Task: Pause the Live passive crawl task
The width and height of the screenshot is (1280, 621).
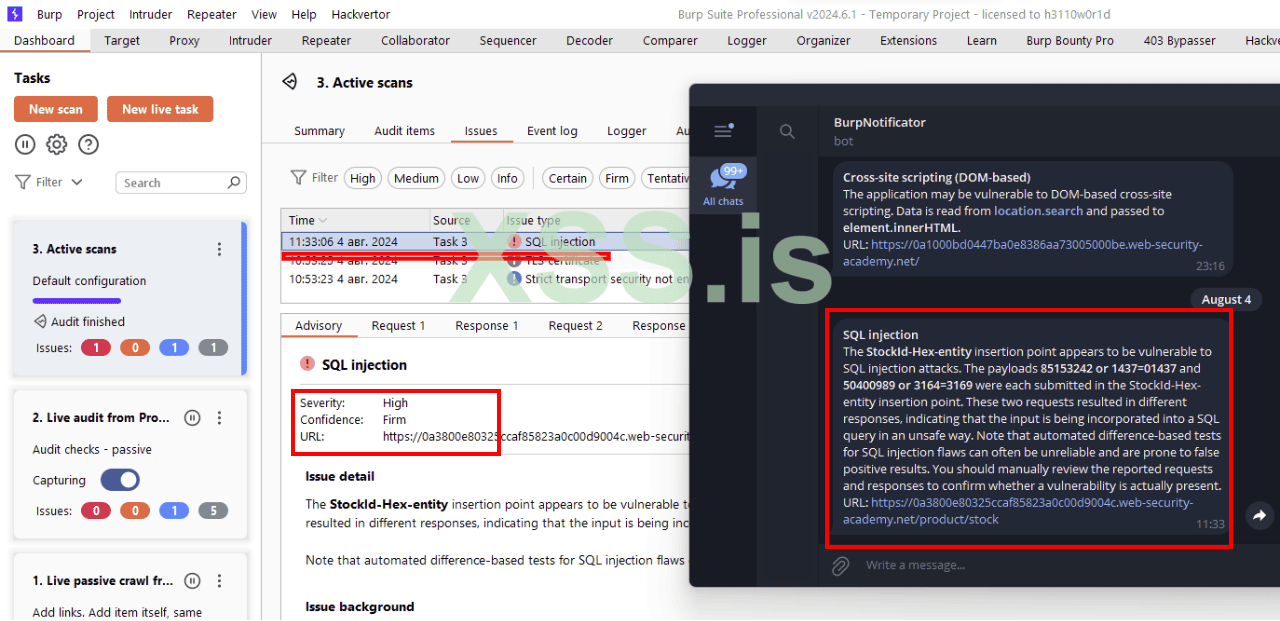Action: coord(193,580)
